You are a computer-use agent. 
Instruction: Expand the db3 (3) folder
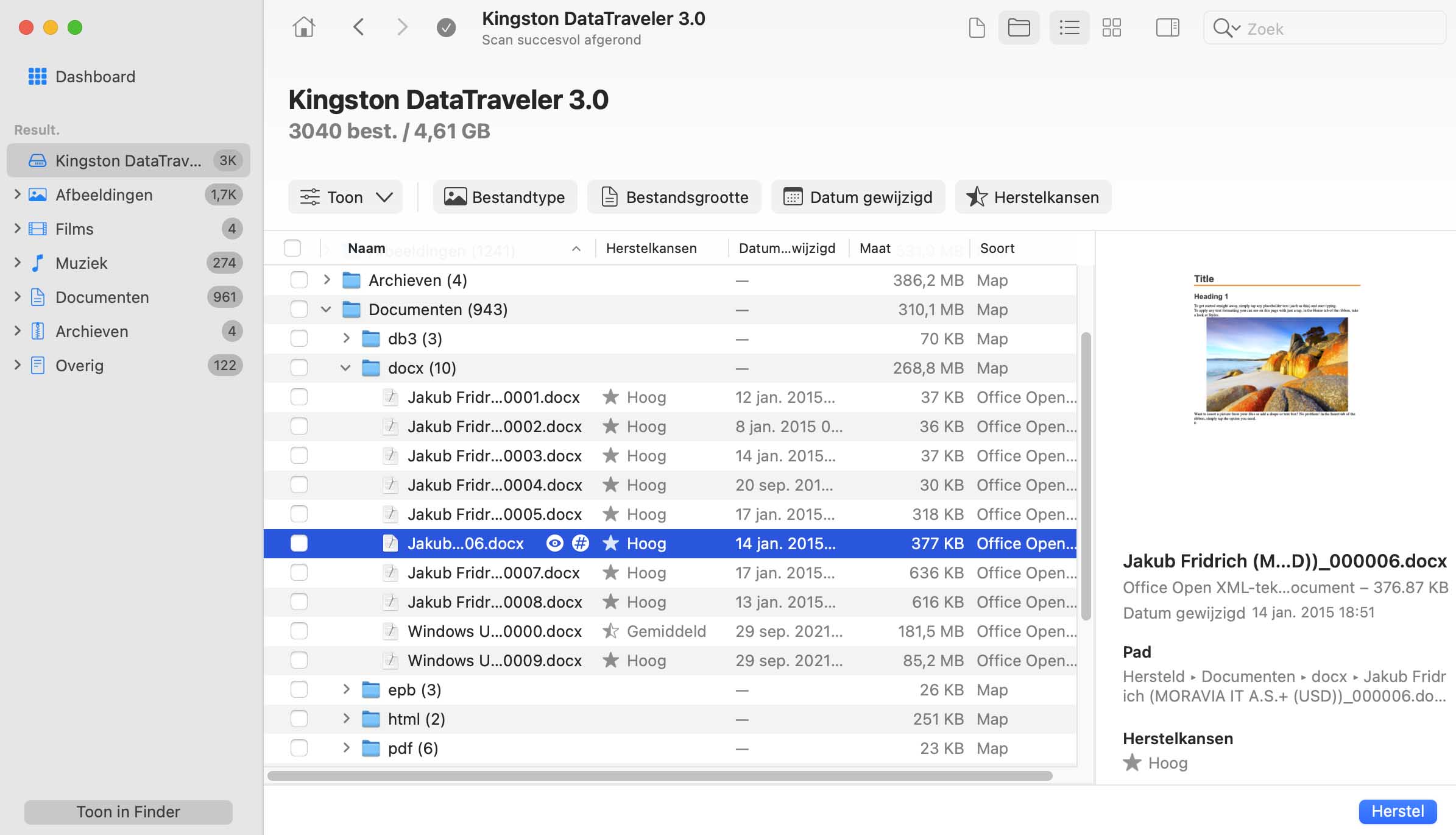pos(346,338)
